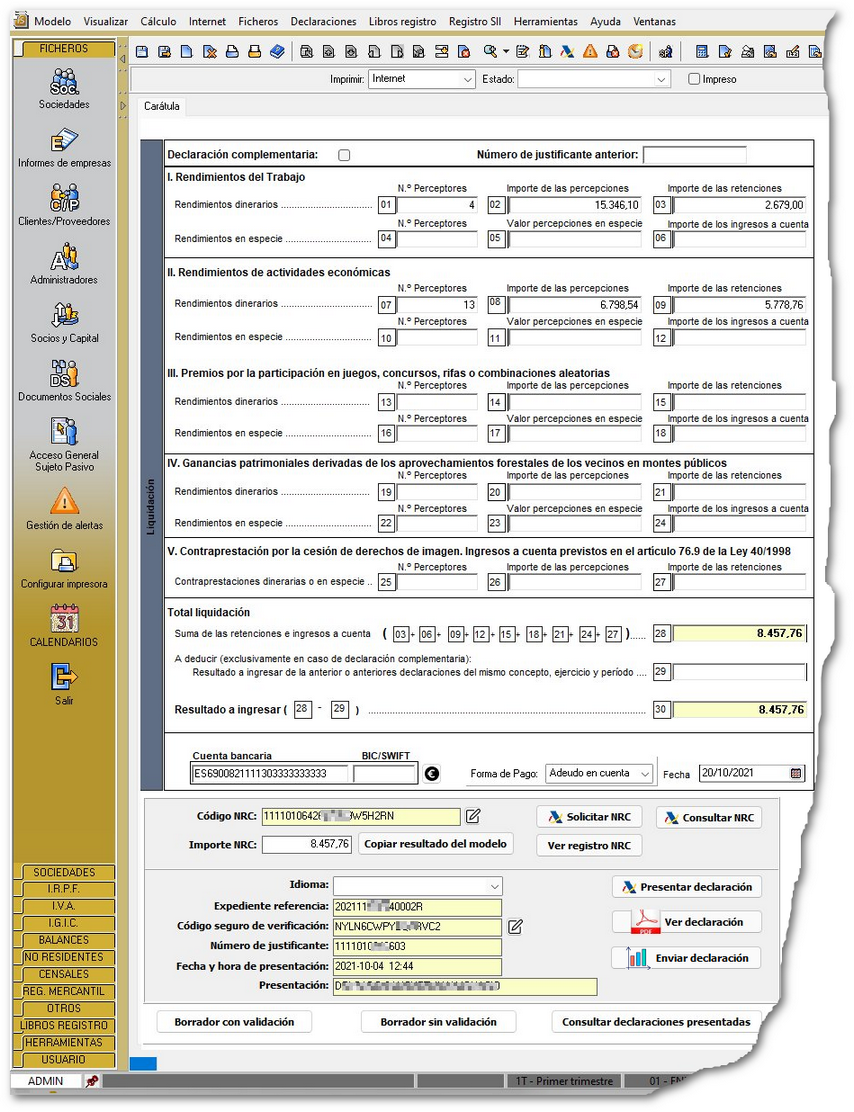Click Borrador con validación

tap(234, 1022)
